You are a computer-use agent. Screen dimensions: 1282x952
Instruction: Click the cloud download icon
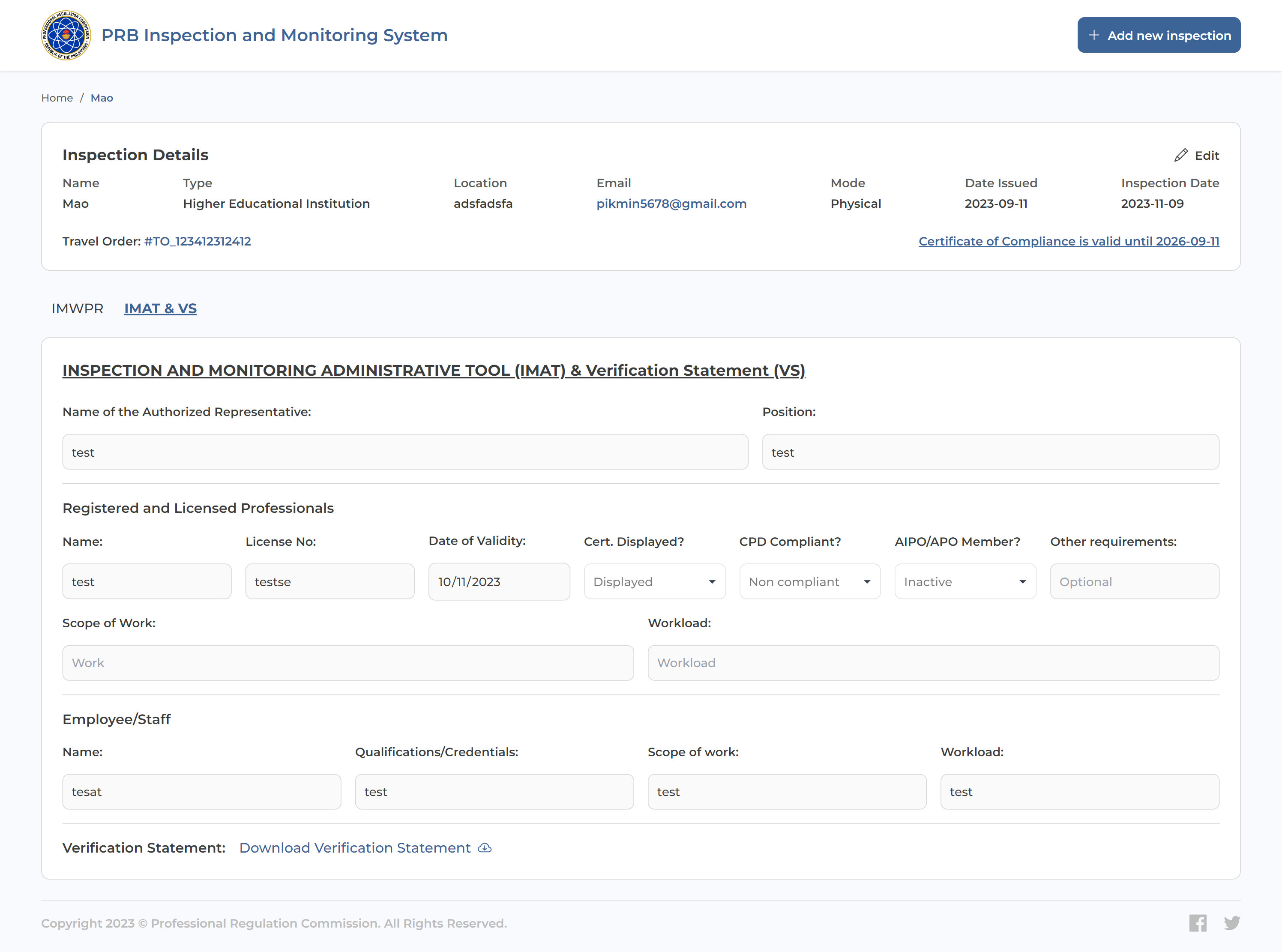pos(485,848)
